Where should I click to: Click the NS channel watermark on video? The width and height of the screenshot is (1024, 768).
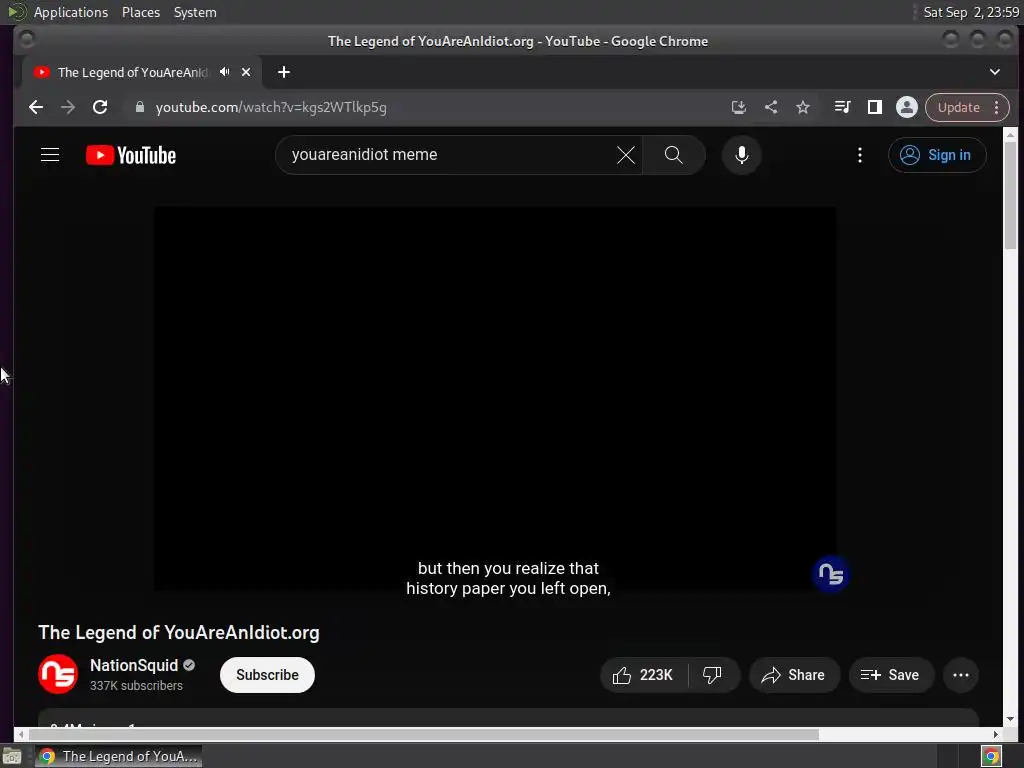(831, 574)
